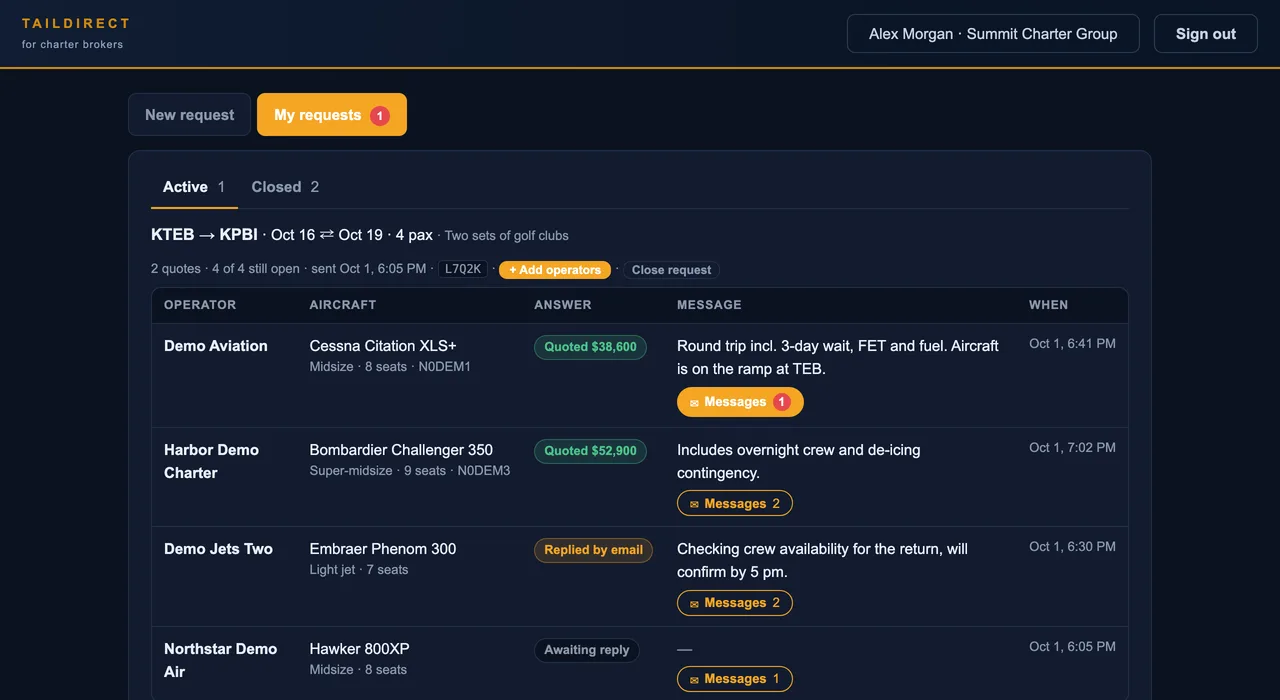Click the + Add operators button
Viewport: 1280px width, 700px height.
(x=555, y=270)
